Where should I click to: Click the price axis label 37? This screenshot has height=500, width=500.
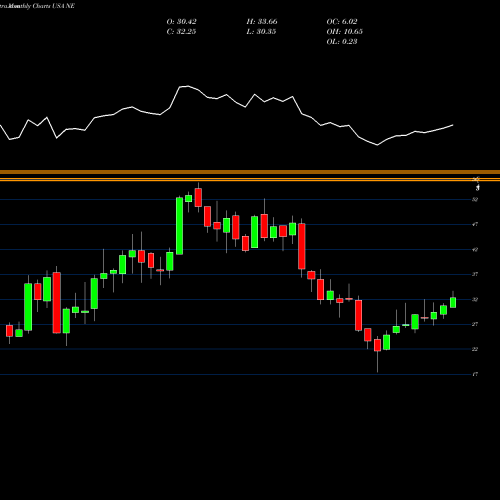click(475, 274)
